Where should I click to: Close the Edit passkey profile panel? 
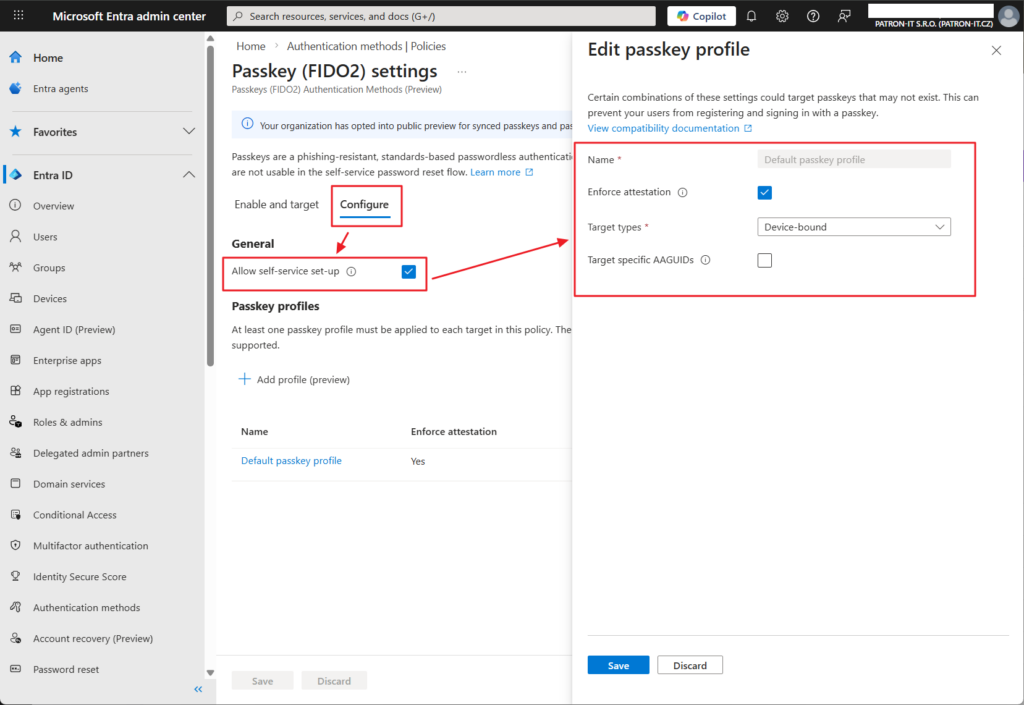tap(995, 50)
